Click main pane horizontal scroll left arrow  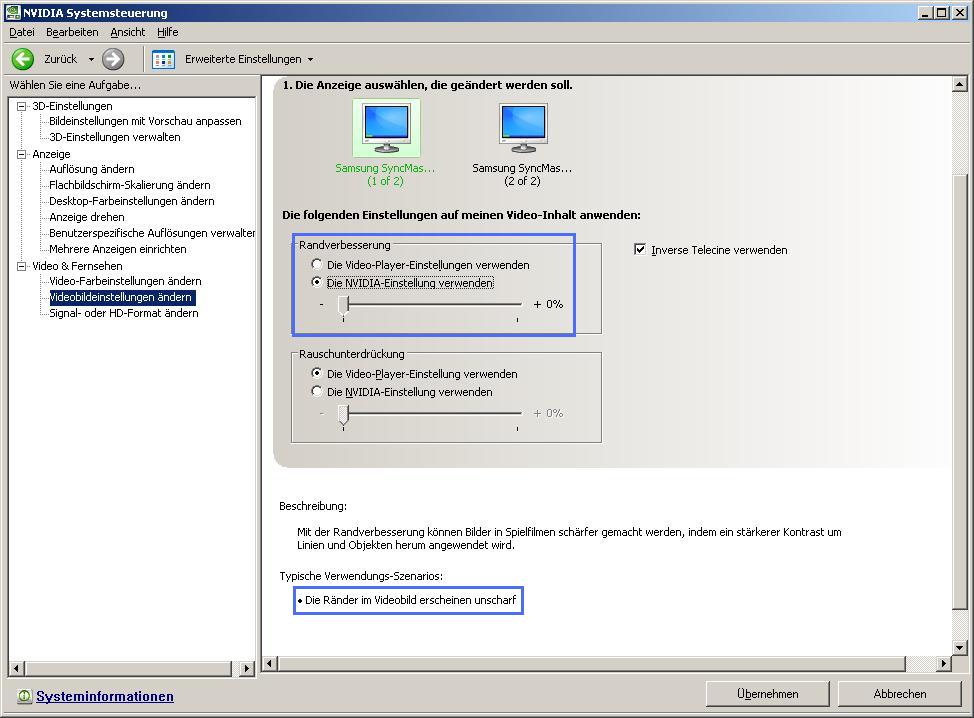(270, 663)
